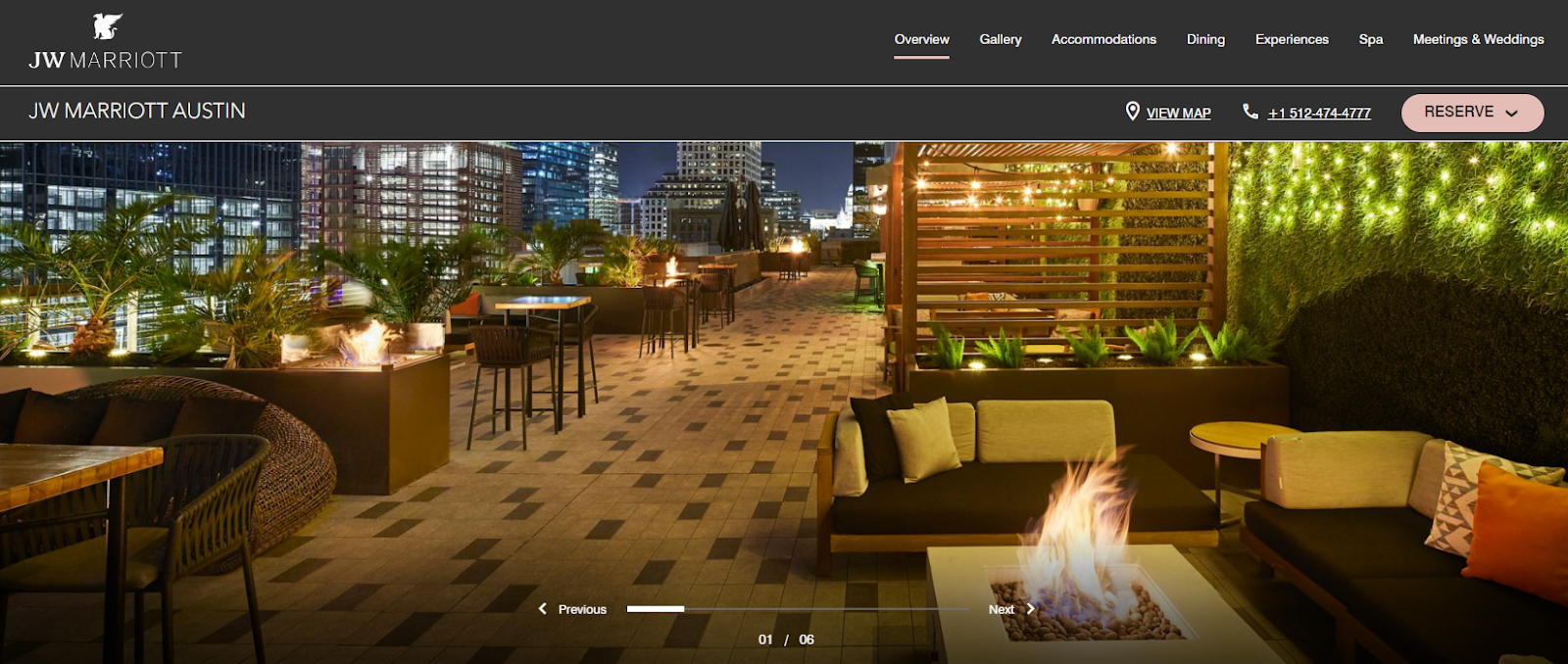The height and width of the screenshot is (664, 1568).
Task: Open the Experiences page
Action: coord(1292,39)
